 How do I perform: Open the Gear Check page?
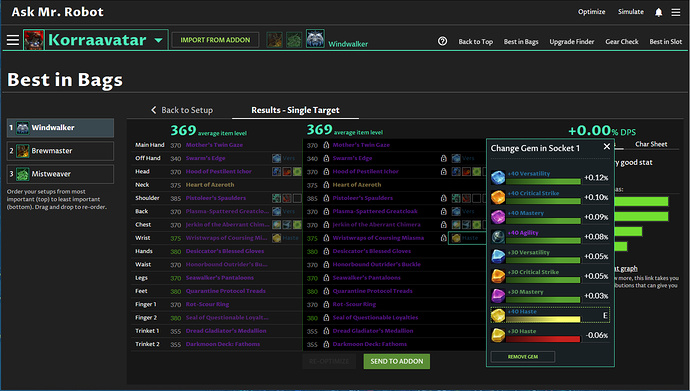tap(622, 41)
